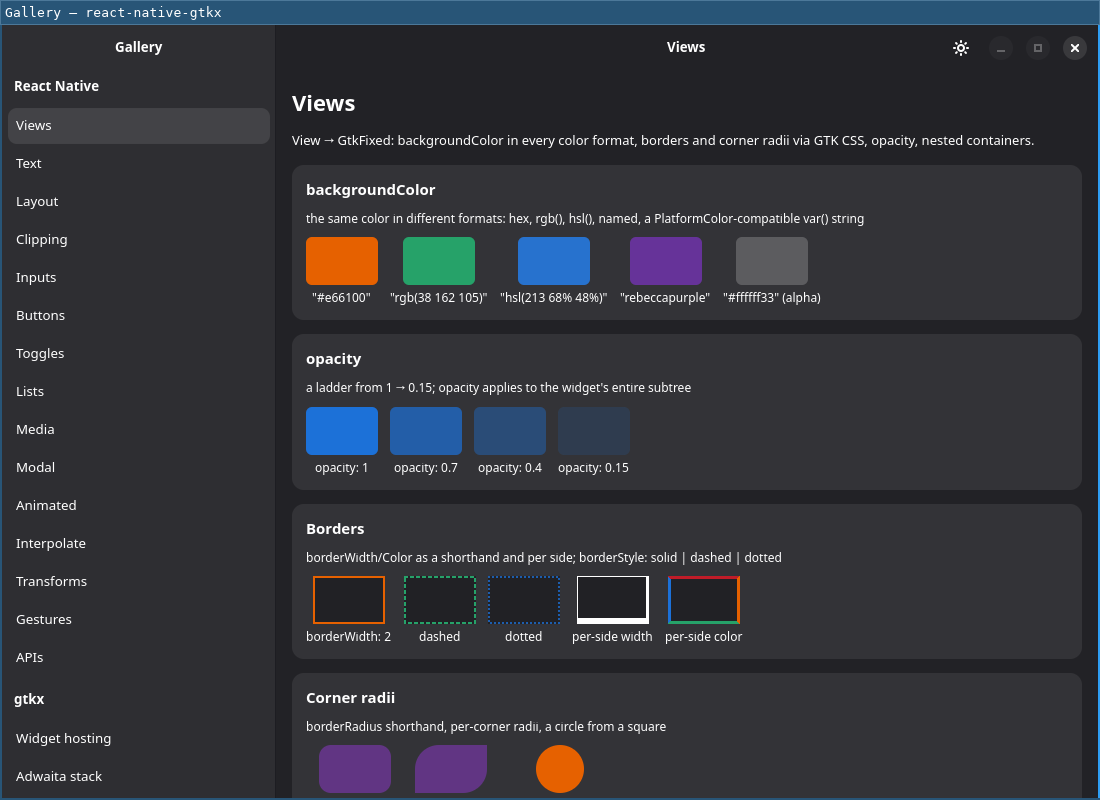The height and width of the screenshot is (800, 1100).
Task: Click the "dashed" label text
Action: (x=439, y=636)
